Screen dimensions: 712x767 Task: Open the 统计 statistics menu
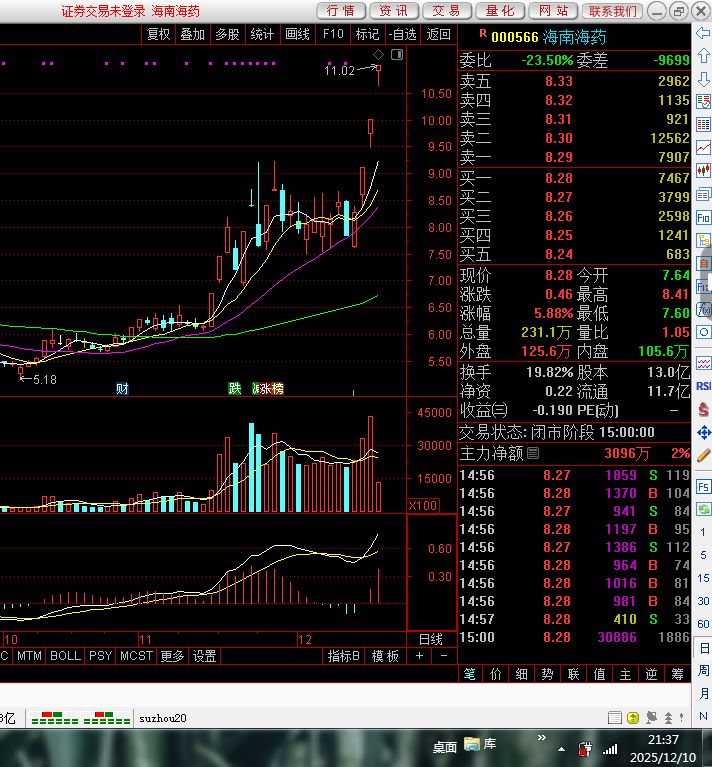coord(262,34)
